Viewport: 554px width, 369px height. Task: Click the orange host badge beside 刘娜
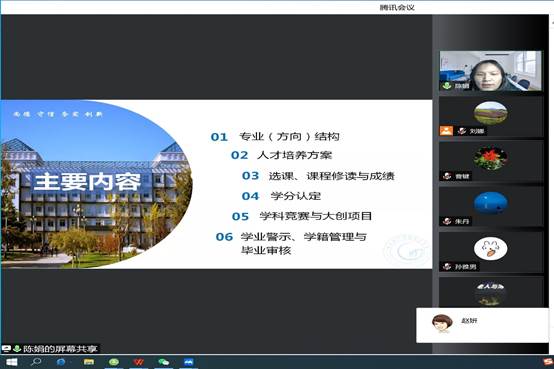click(446, 130)
